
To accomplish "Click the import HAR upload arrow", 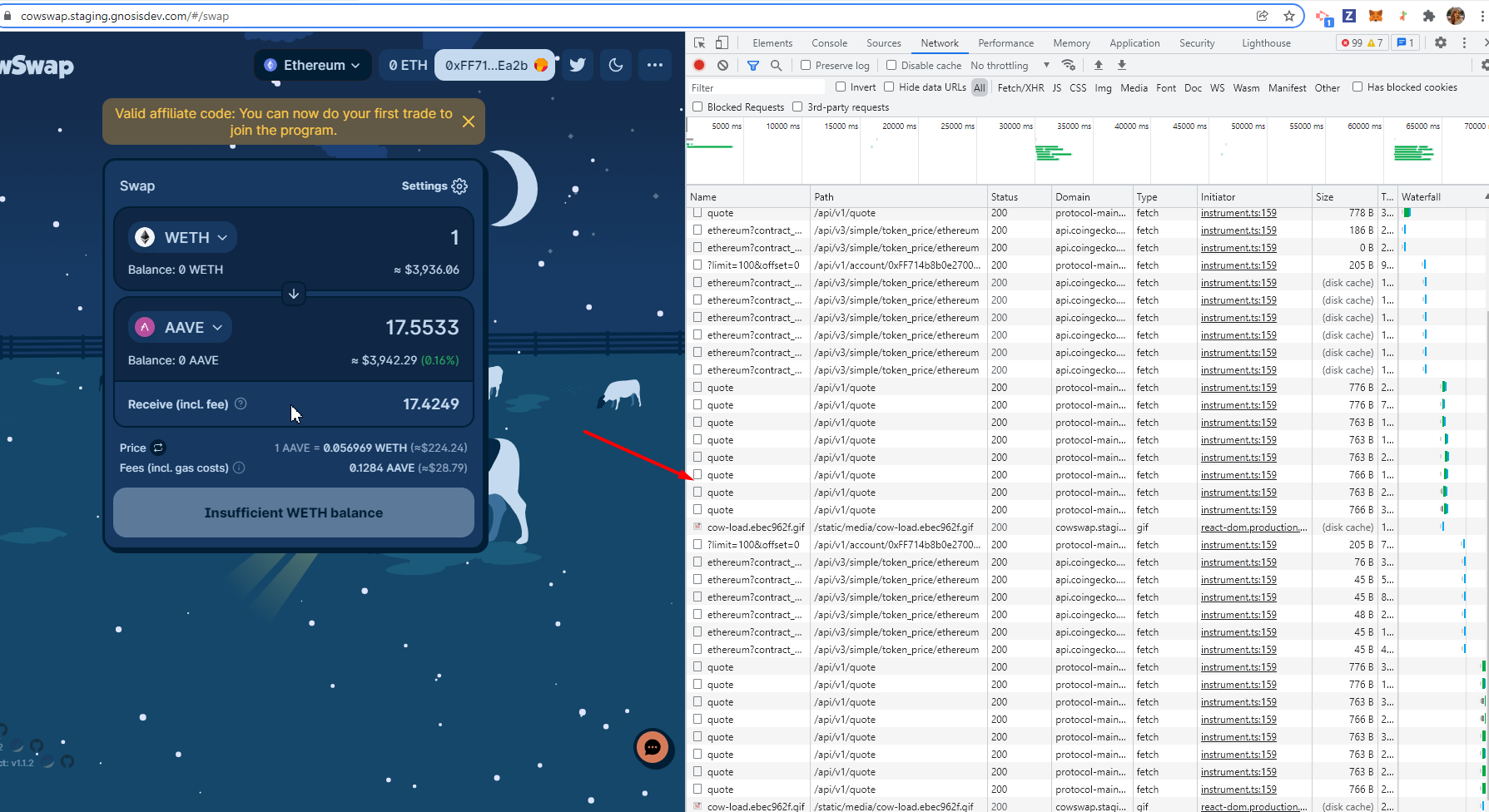I will 1099,65.
